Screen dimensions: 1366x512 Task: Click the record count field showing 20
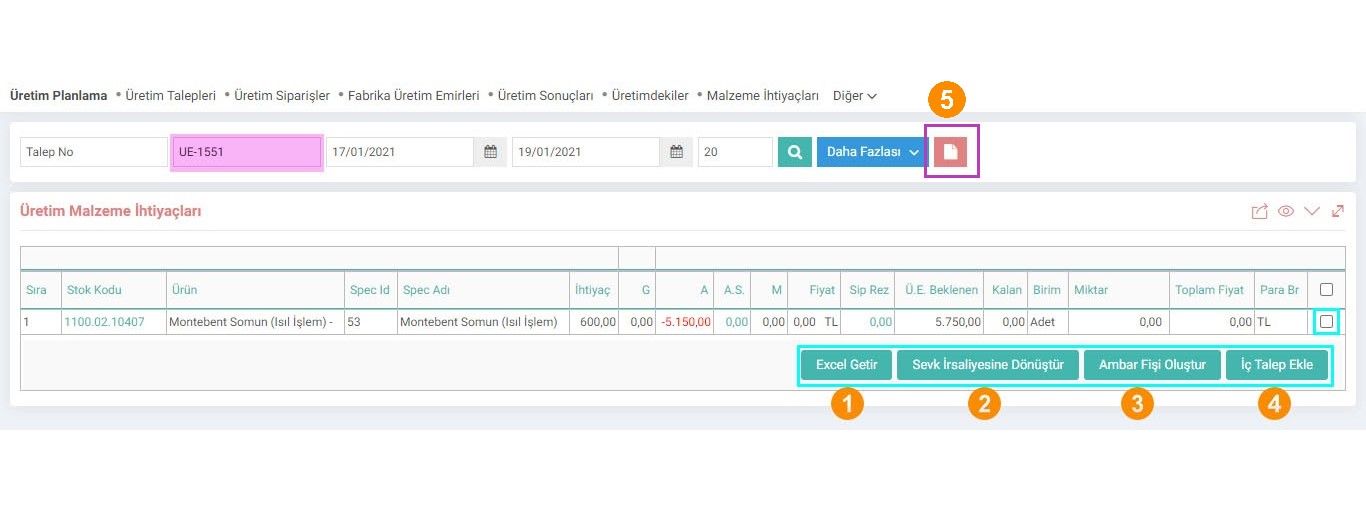(x=735, y=152)
